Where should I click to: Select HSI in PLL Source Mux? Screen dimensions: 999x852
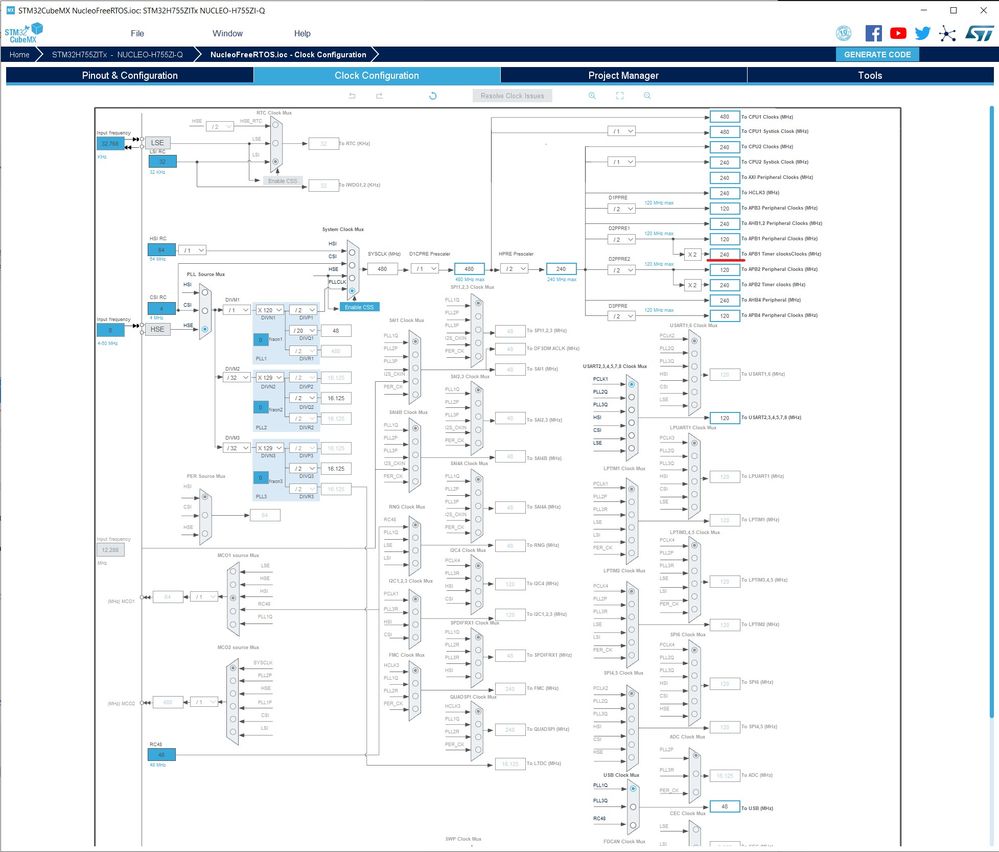click(x=205, y=292)
